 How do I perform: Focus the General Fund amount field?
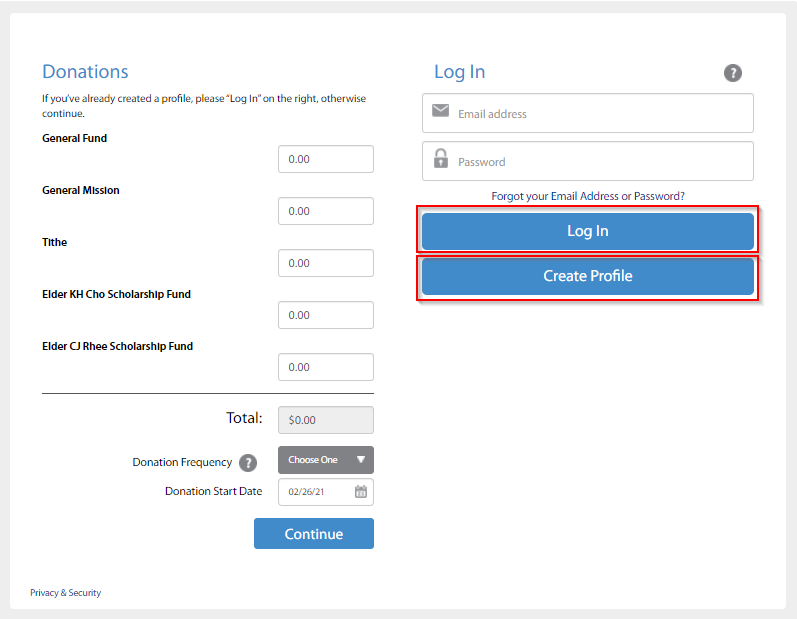(325, 159)
